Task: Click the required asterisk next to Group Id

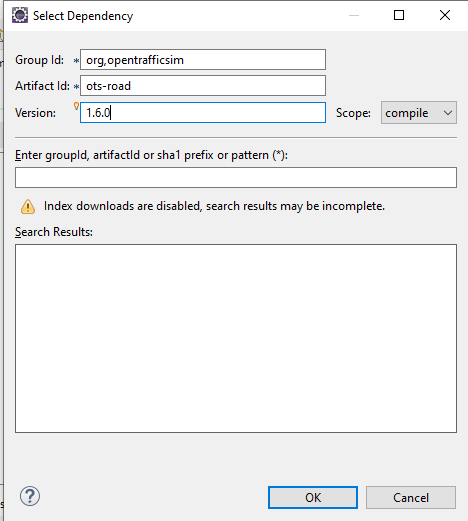Action: pos(76,61)
